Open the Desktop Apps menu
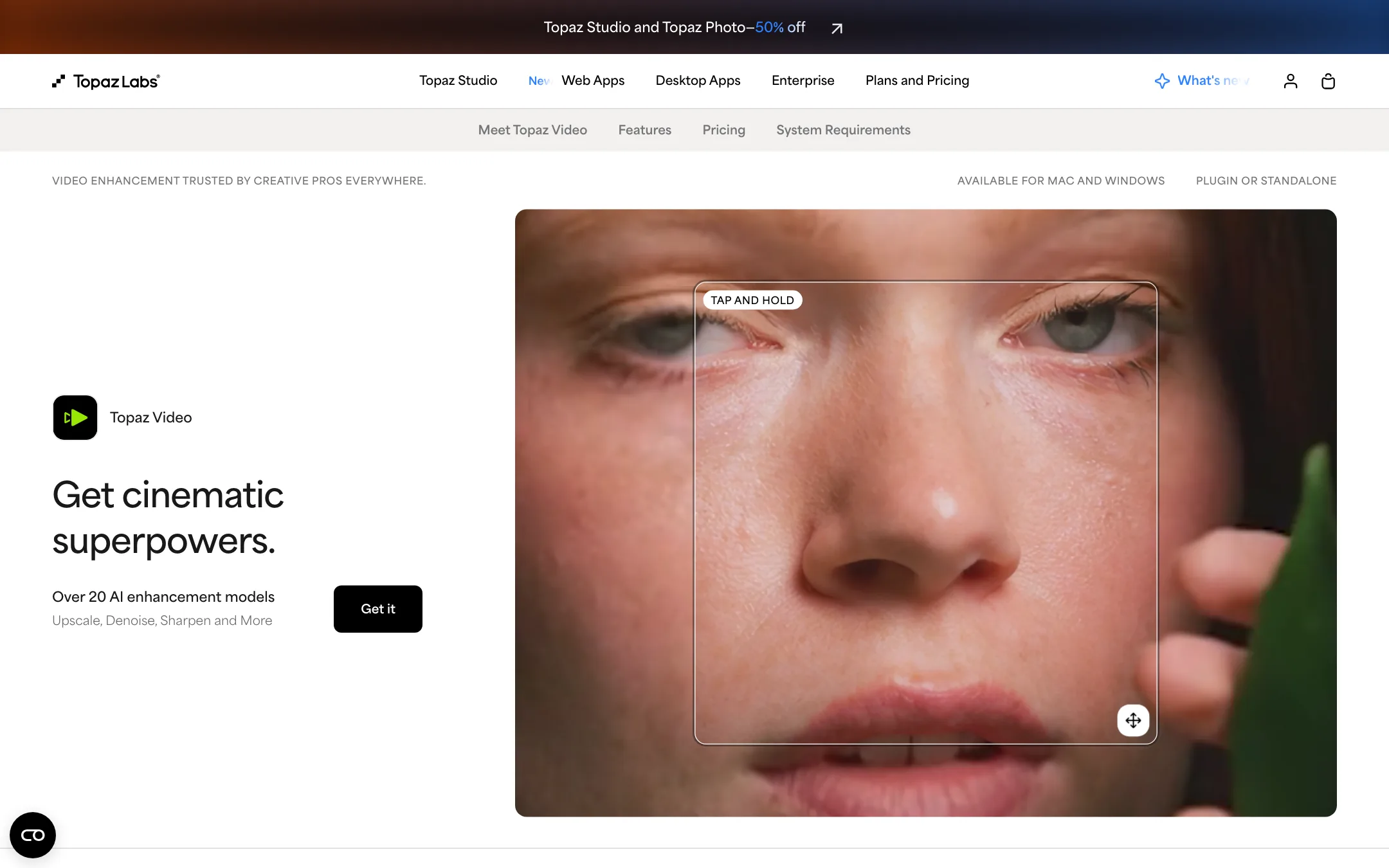This screenshot has width=1389, height=868. [698, 80]
